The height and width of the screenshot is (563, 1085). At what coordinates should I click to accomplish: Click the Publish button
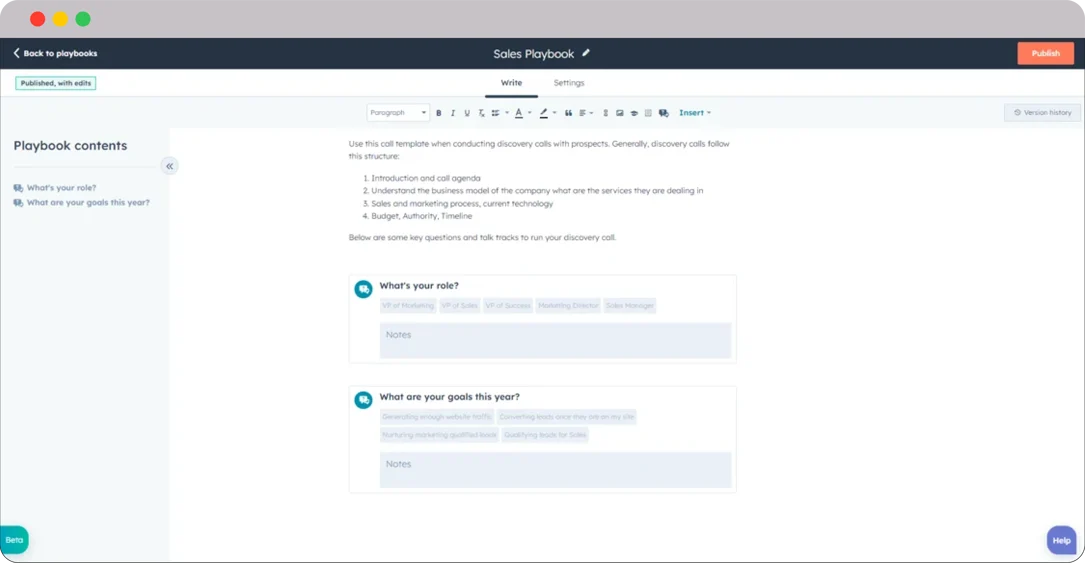1046,53
